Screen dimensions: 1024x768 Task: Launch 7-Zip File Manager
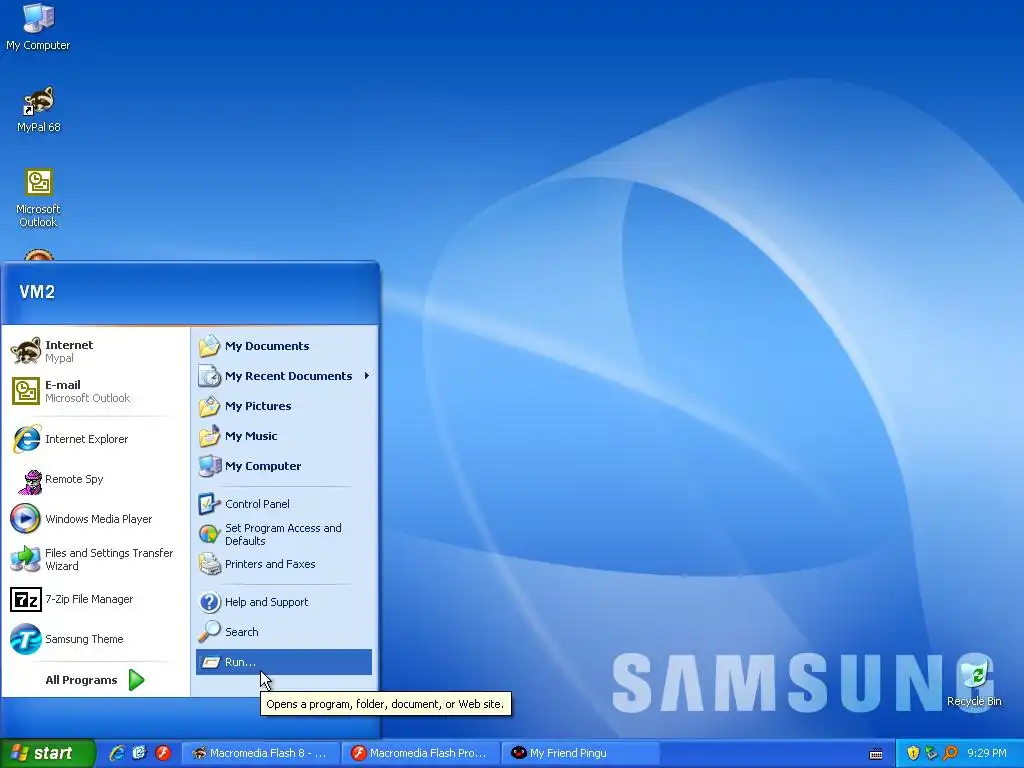pyautogui.click(x=95, y=599)
